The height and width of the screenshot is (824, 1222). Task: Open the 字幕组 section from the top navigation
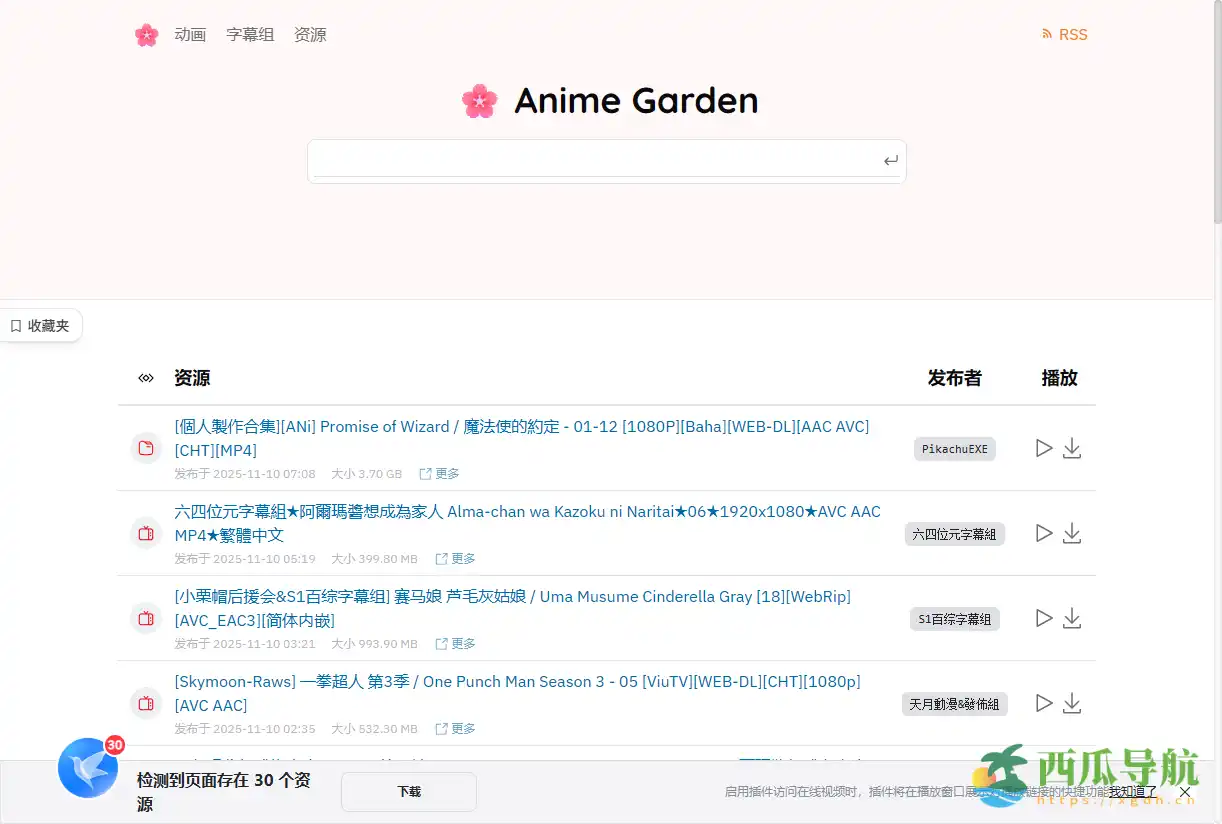pyautogui.click(x=250, y=34)
